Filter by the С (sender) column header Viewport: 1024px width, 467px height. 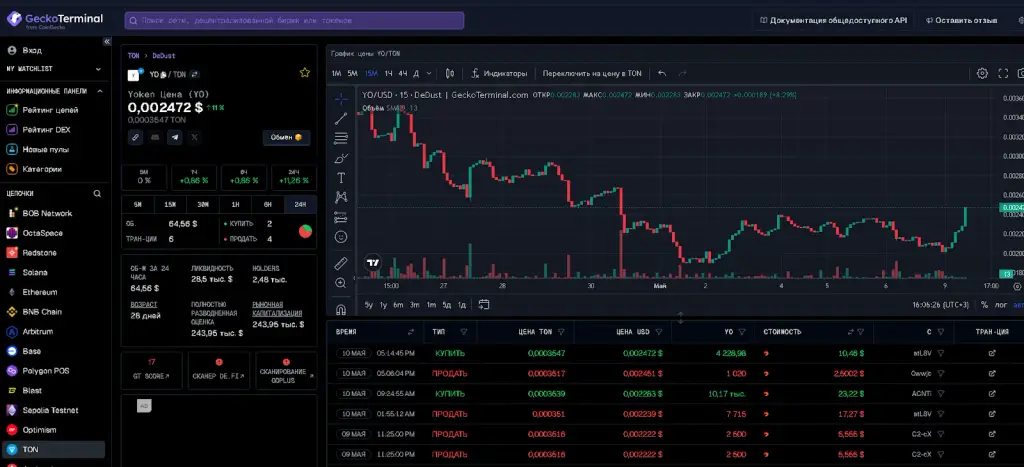pyautogui.click(x=941, y=332)
